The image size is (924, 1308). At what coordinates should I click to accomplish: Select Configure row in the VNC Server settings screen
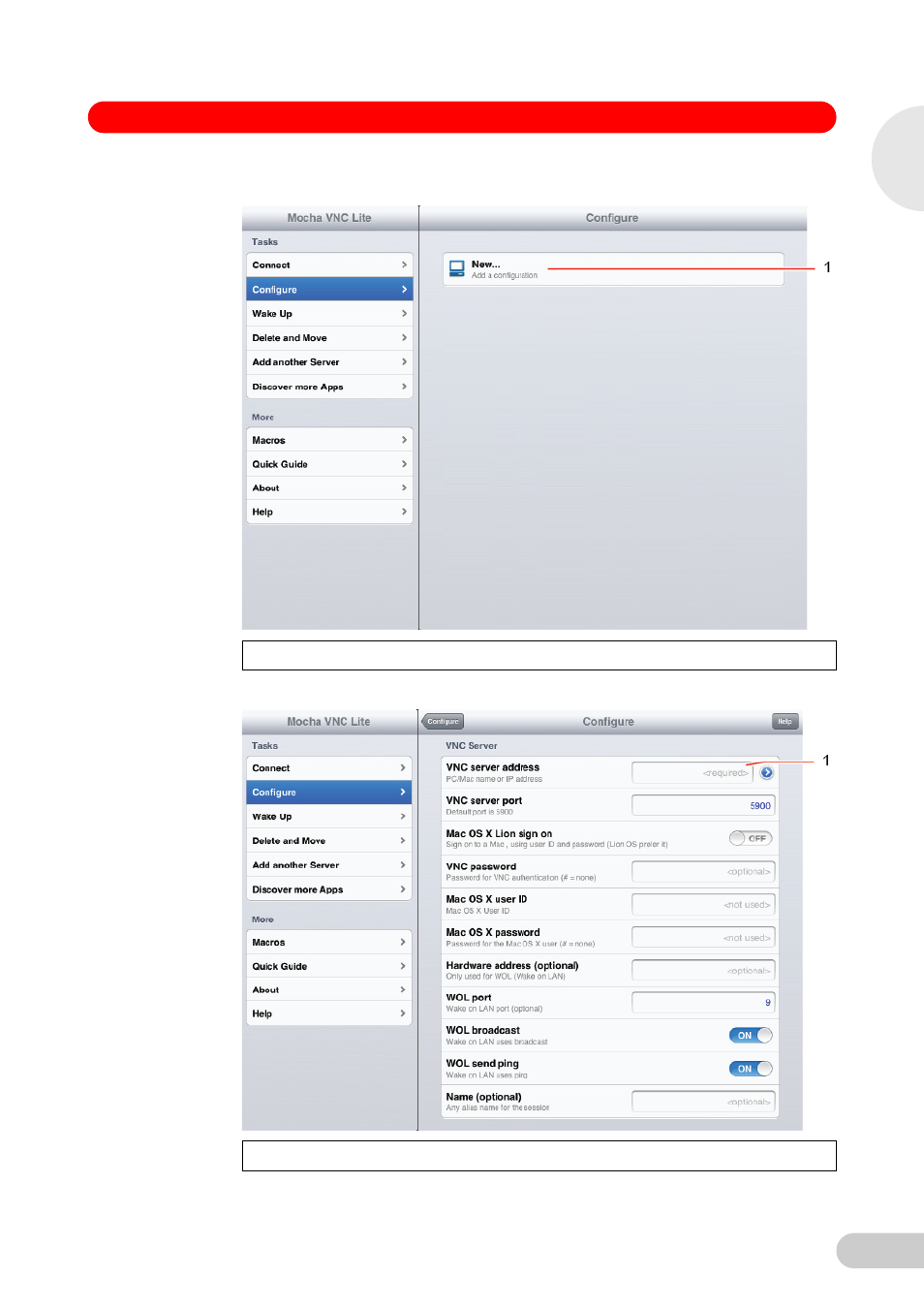[x=329, y=793]
